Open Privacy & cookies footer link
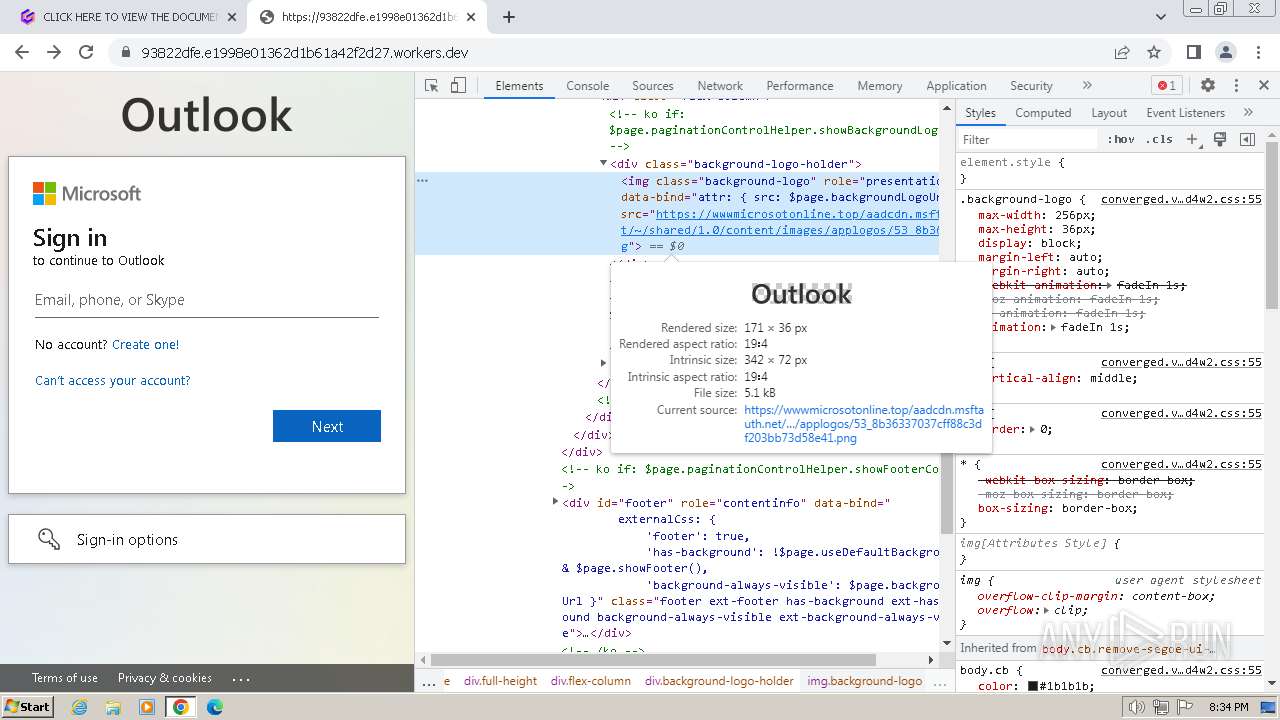Viewport: 1280px width, 720px height. (165, 677)
